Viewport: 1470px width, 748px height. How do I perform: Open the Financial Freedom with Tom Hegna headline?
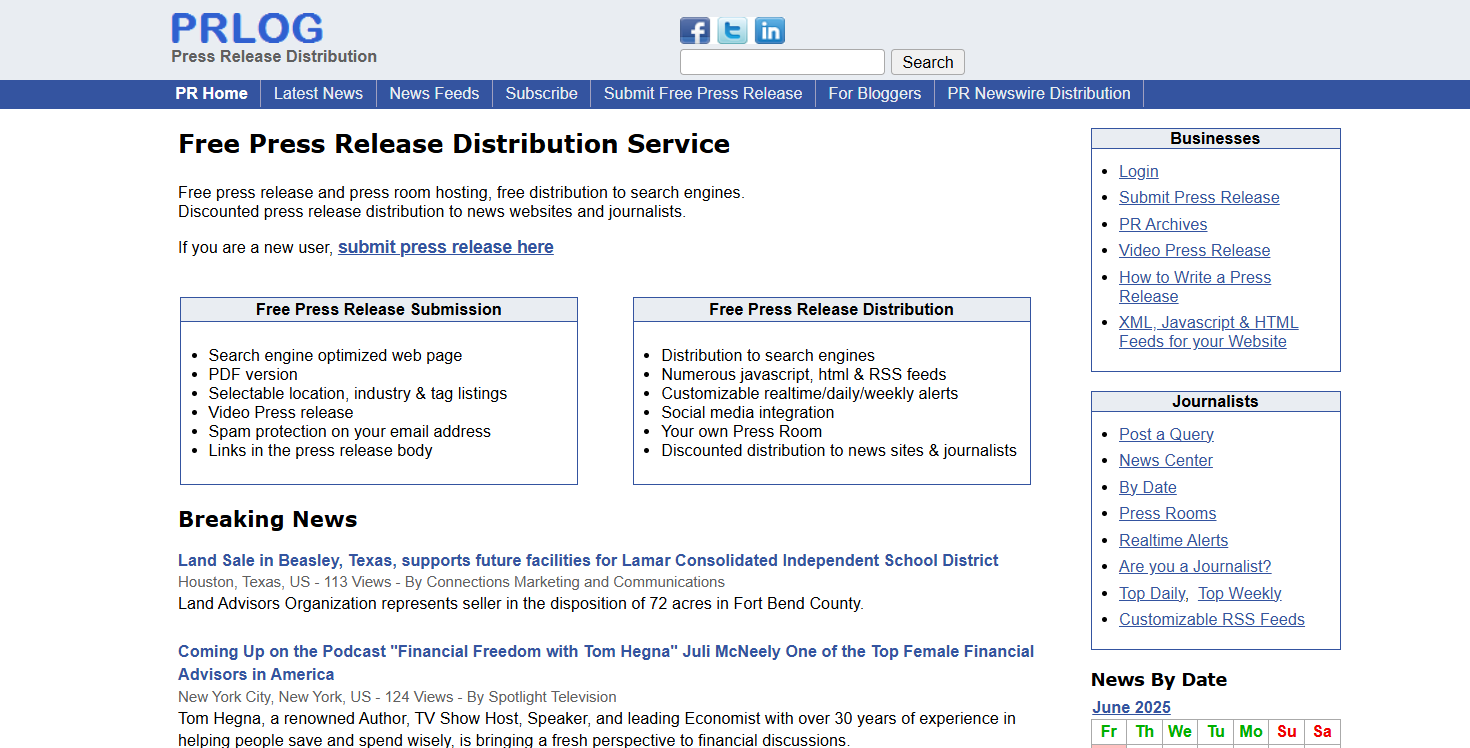[606, 663]
